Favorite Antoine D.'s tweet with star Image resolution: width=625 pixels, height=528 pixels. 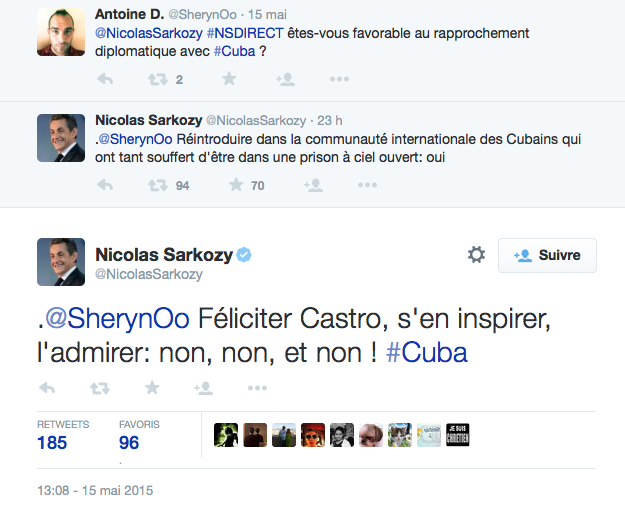229,79
